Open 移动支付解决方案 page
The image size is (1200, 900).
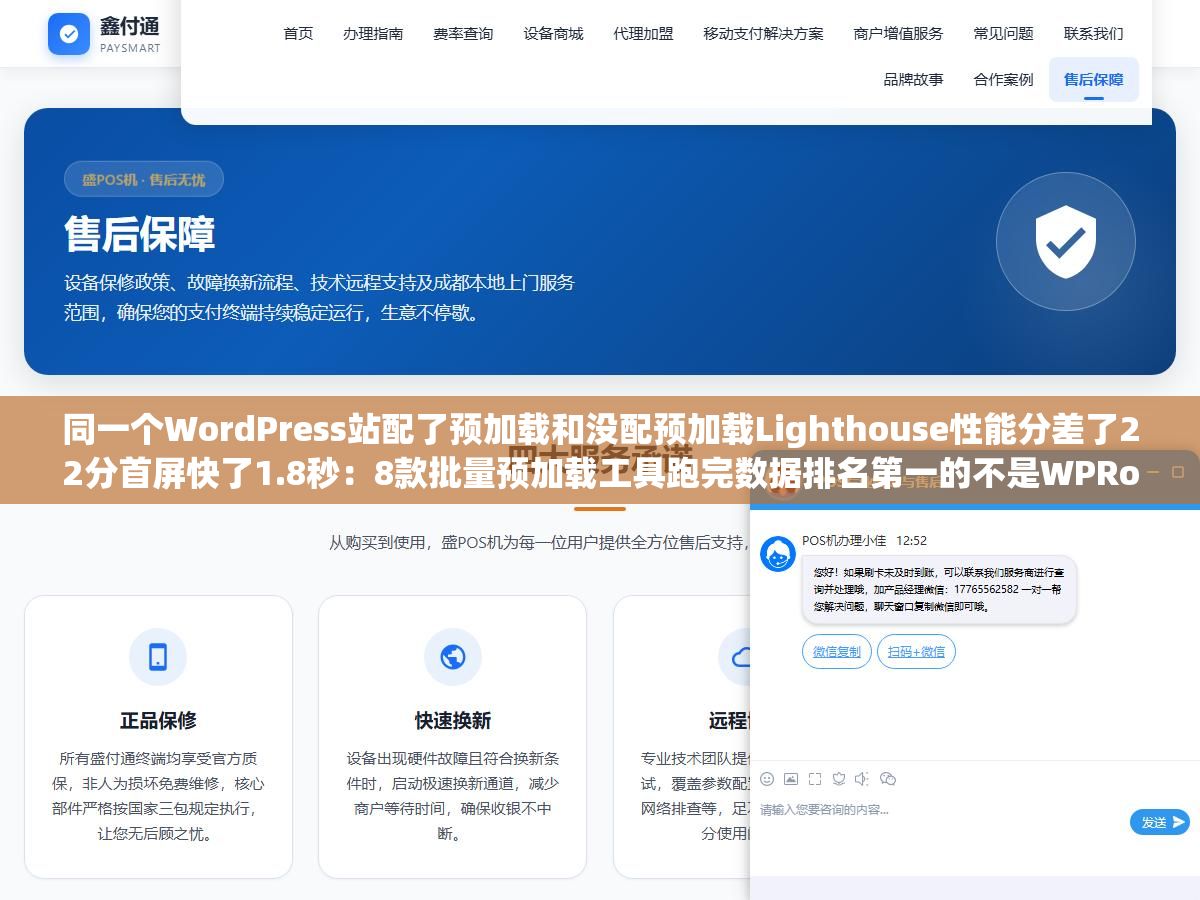point(763,33)
